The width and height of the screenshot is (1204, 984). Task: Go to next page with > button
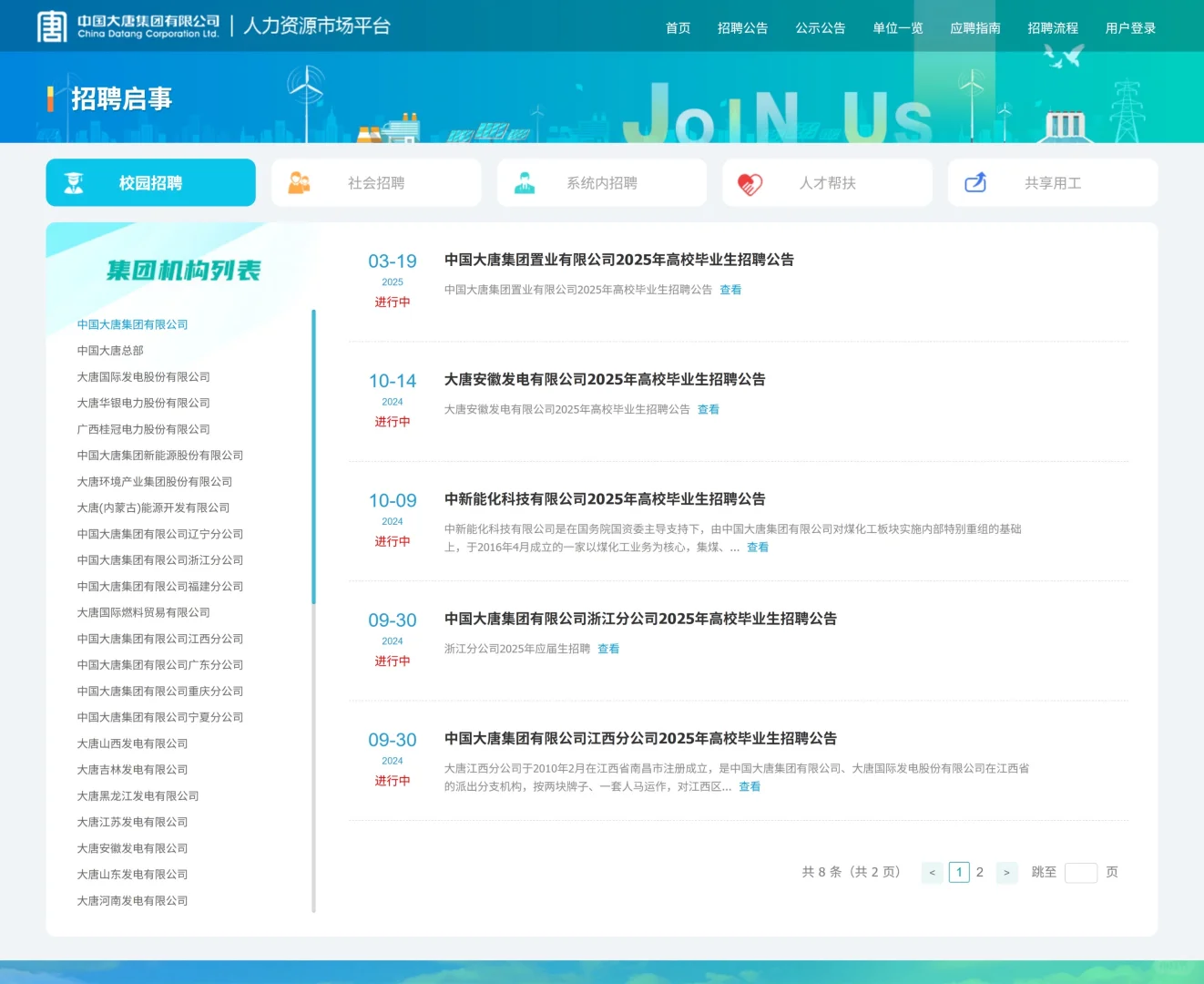tap(1006, 873)
